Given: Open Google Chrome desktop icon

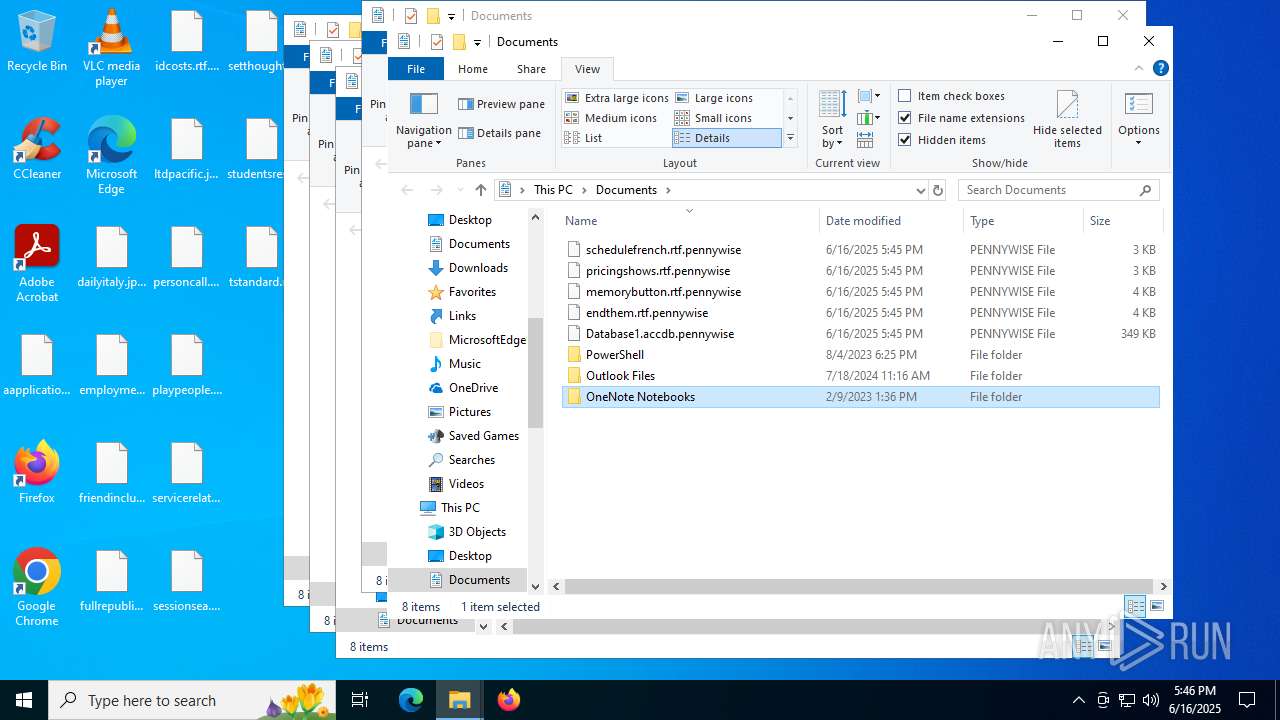Looking at the screenshot, I should click(x=37, y=588).
